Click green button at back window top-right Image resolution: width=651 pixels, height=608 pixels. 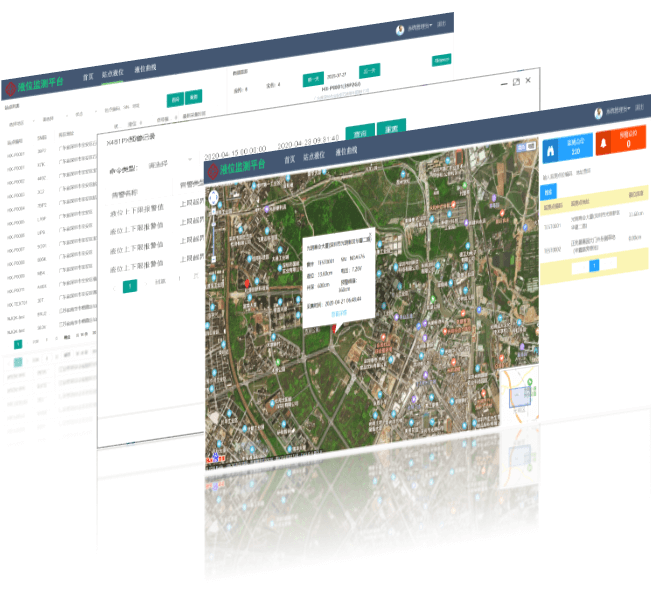coord(441,60)
